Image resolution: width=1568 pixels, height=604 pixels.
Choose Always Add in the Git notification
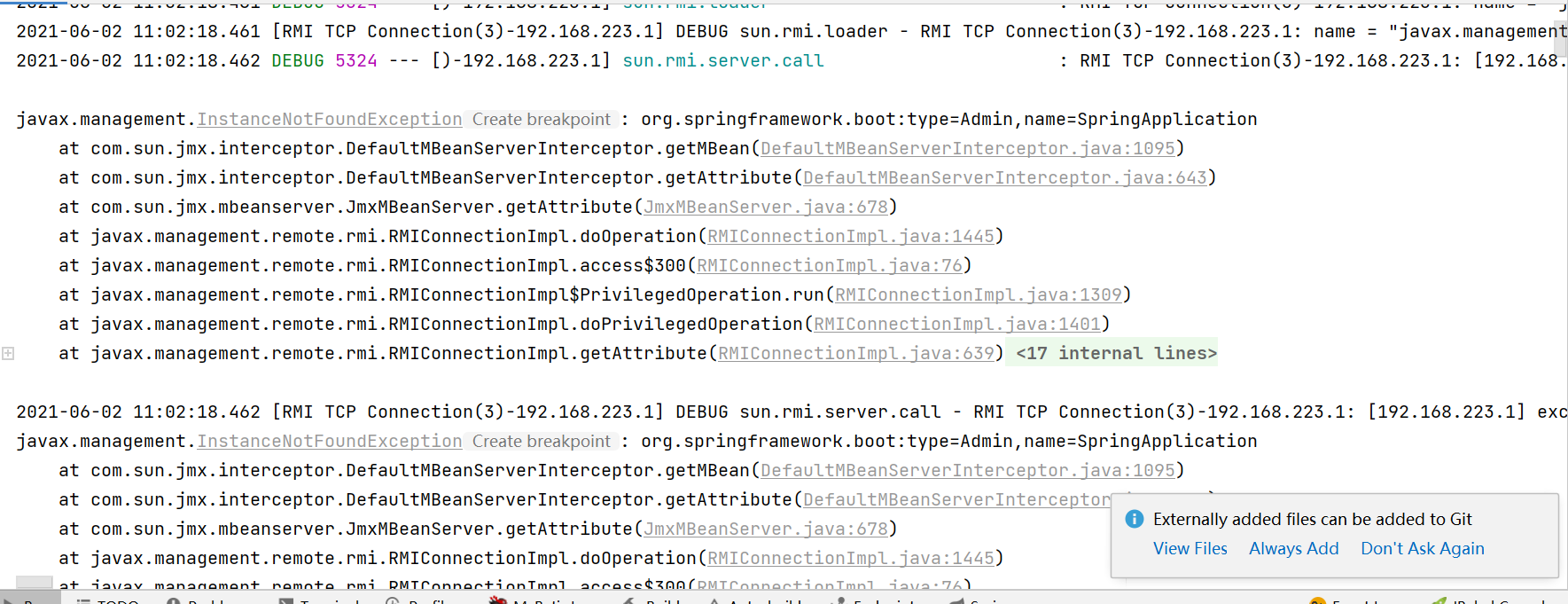click(1293, 548)
